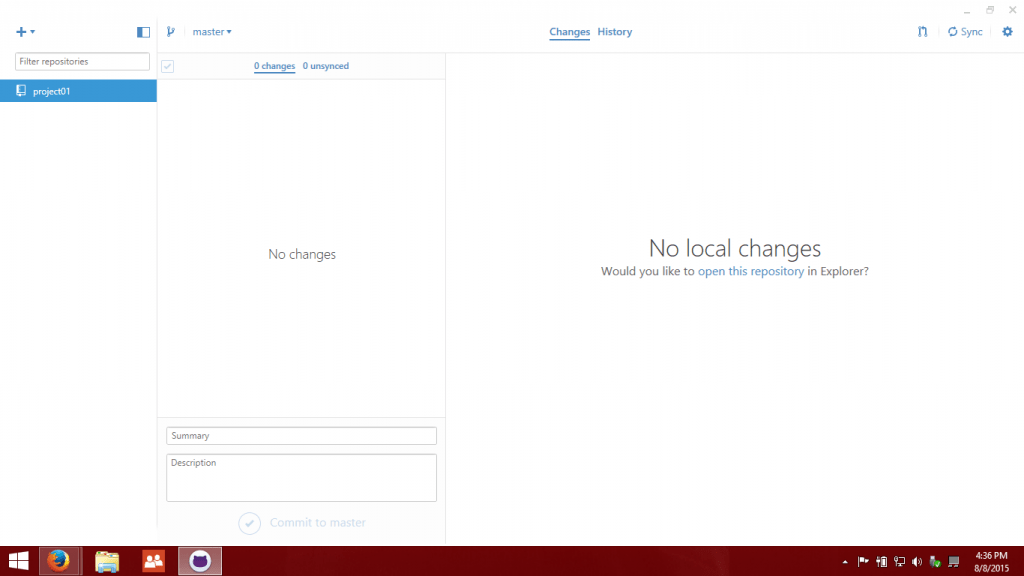Screen dimensions: 1024x576
Task: Show hidden system tray icons
Action: tap(845, 562)
